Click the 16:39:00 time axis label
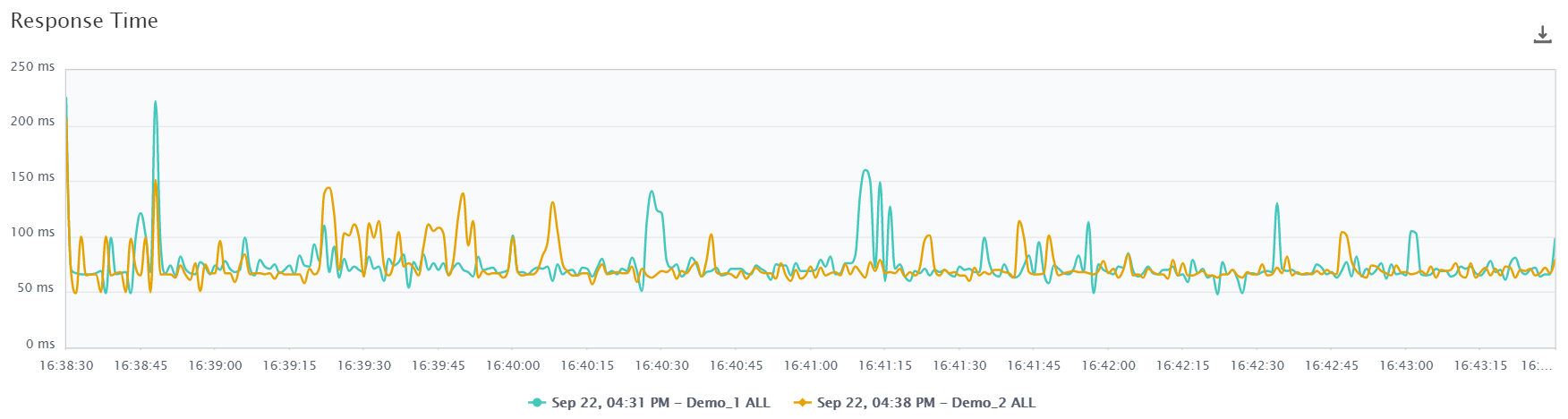 [x=215, y=365]
